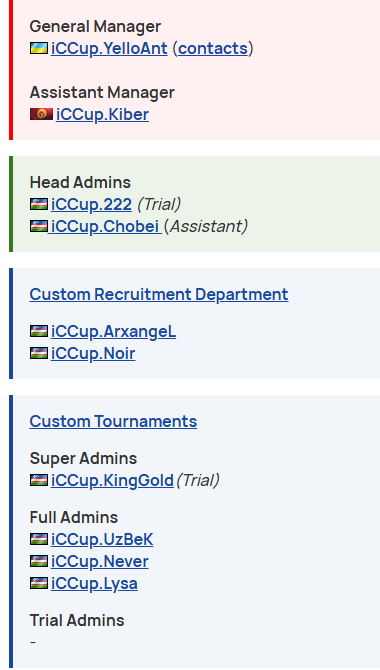
Task: Click the flag icon beside iCCup.UzBeK
Action: [x=38, y=539]
